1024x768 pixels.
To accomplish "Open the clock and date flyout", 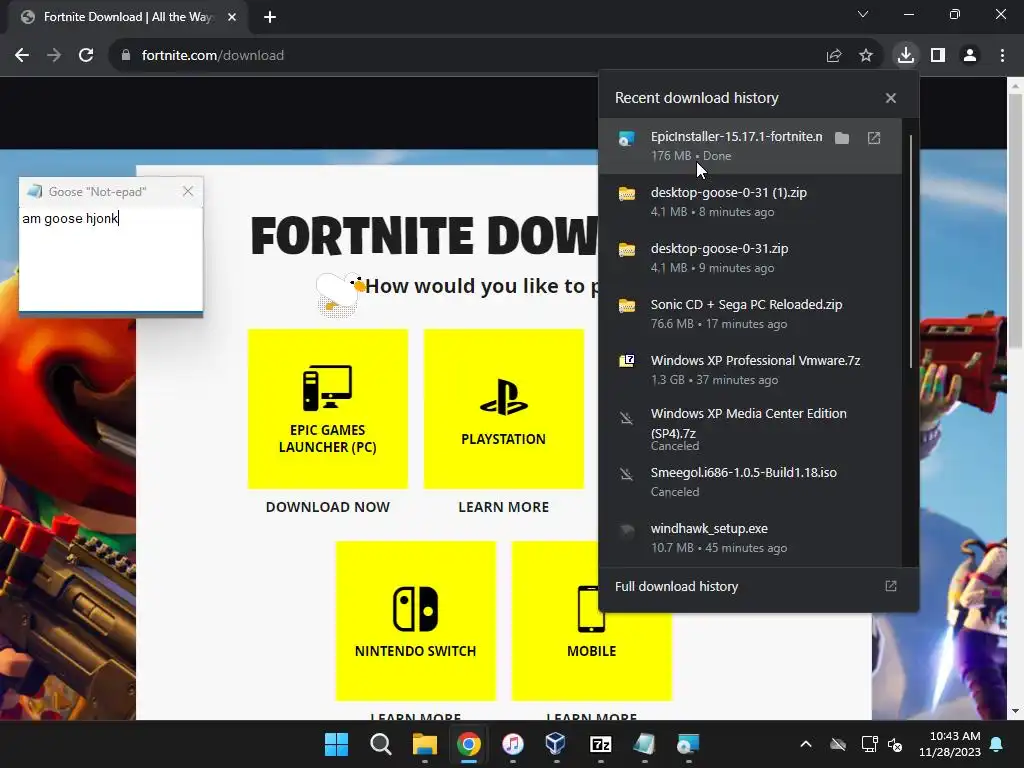I will pyautogui.click(x=950, y=744).
